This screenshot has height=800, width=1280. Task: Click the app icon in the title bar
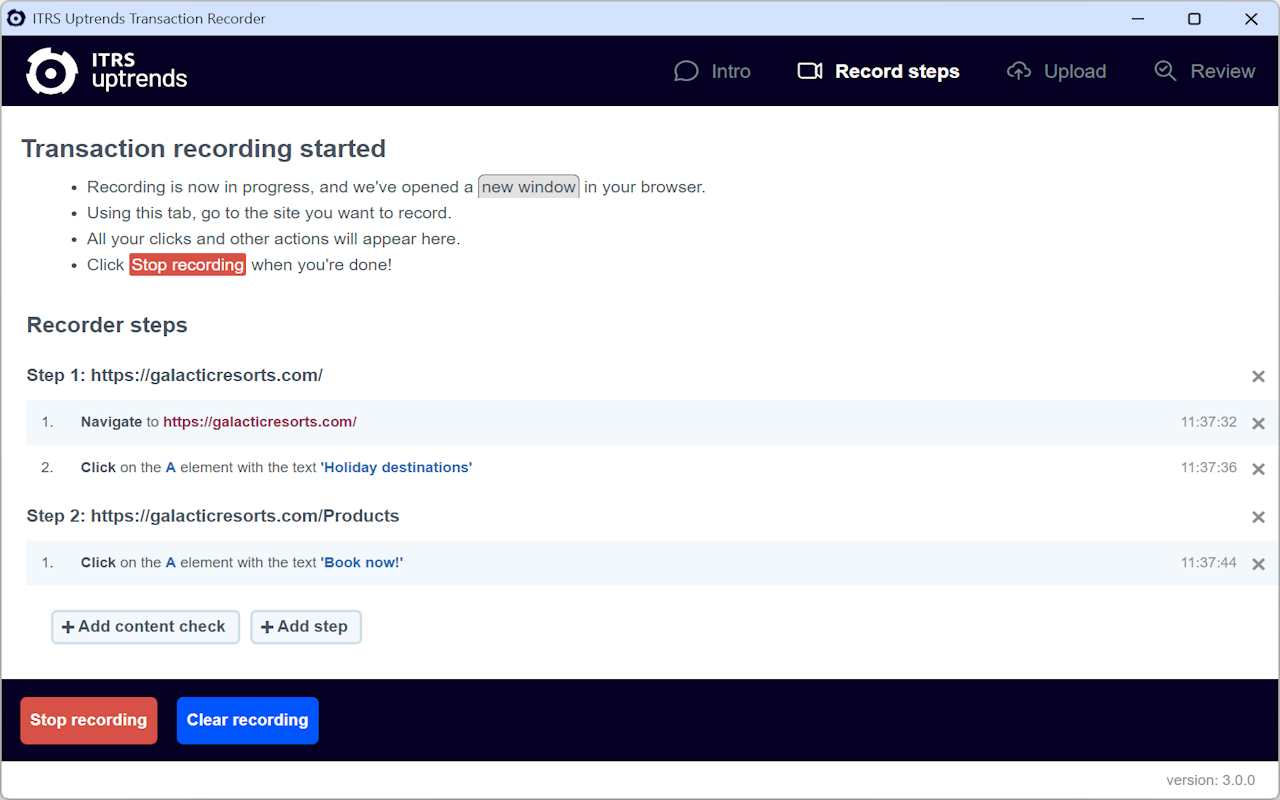[17, 18]
